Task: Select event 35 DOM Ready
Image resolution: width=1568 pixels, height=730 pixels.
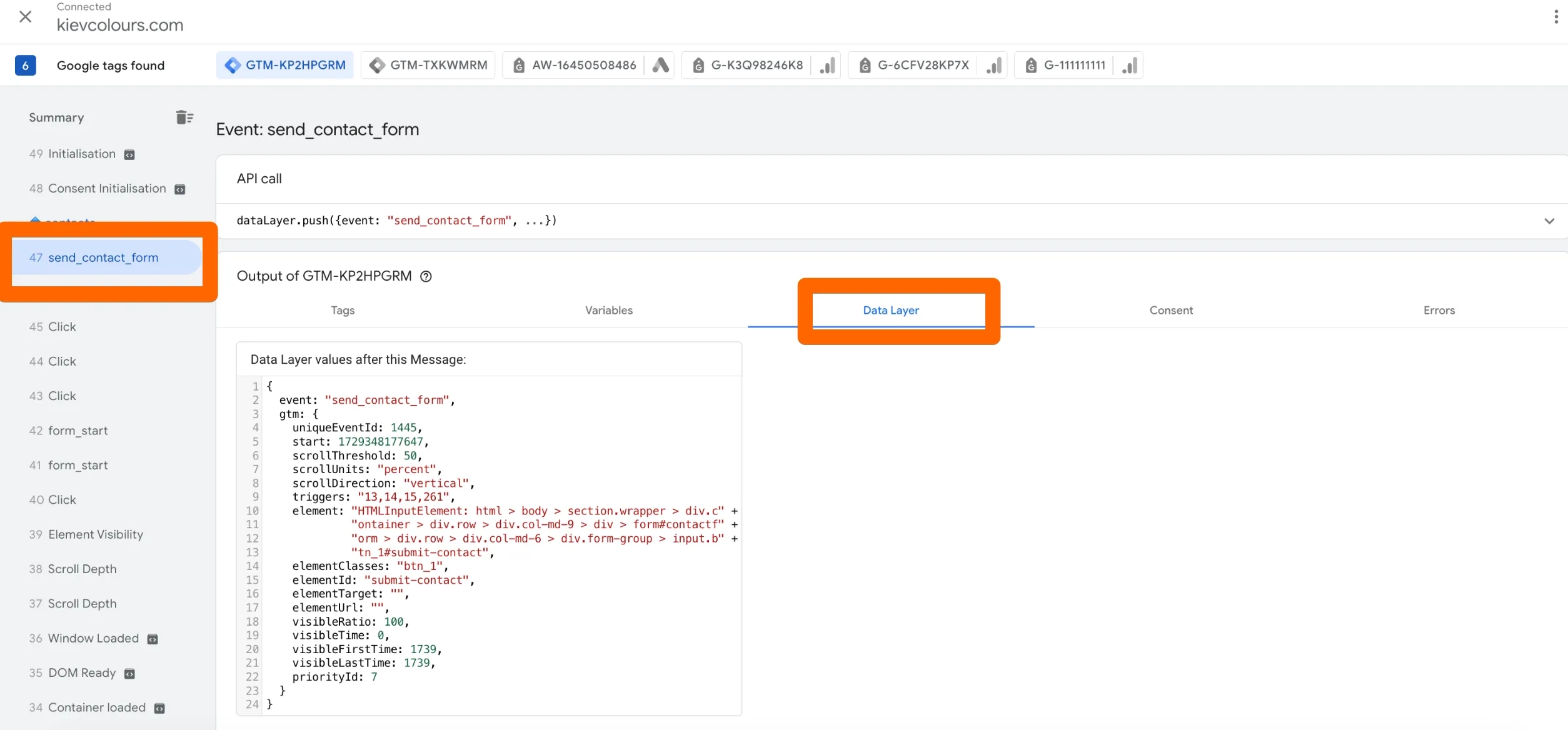Action: point(72,672)
